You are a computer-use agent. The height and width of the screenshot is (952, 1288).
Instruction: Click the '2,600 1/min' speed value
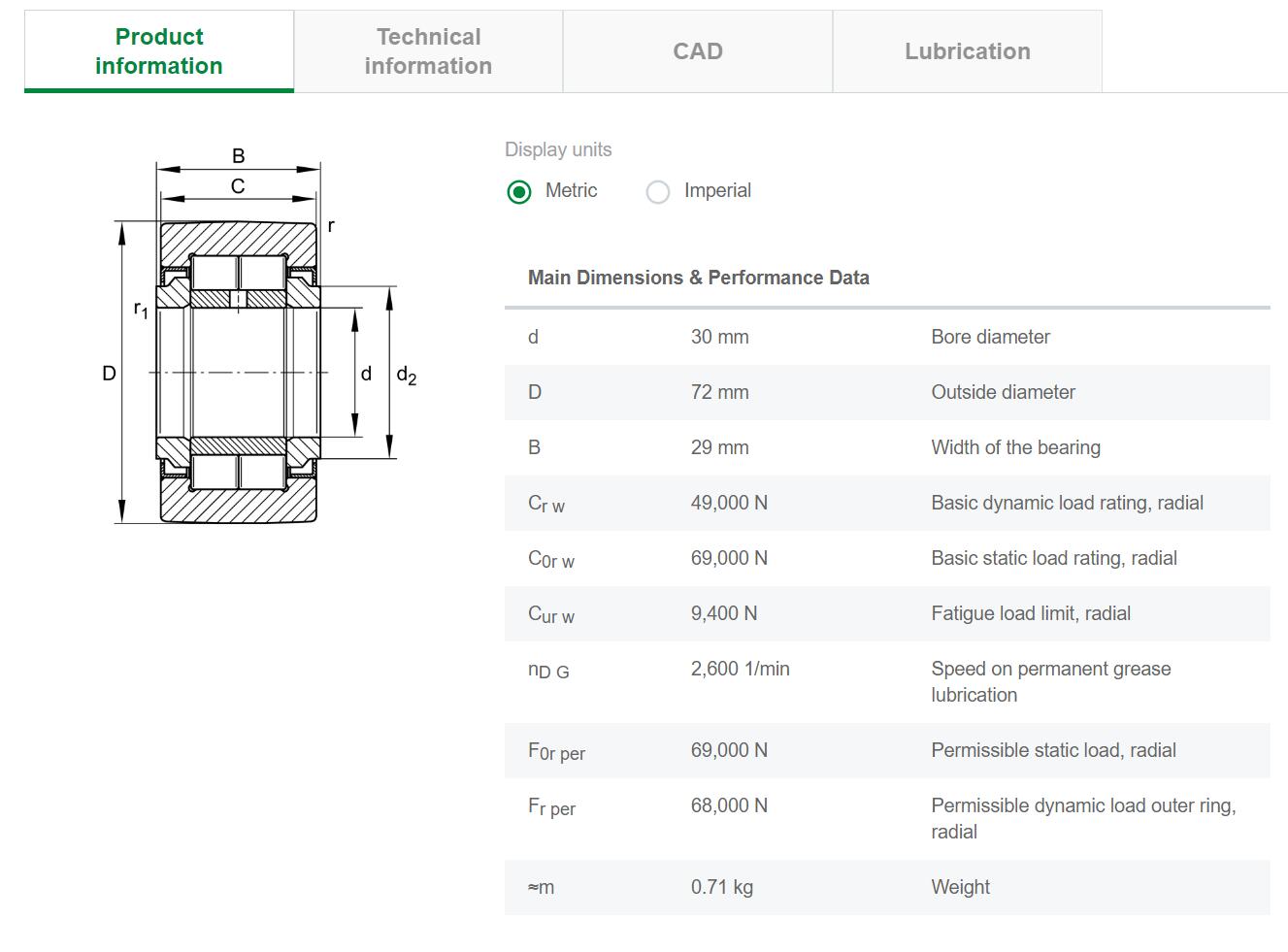tap(741, 669)
